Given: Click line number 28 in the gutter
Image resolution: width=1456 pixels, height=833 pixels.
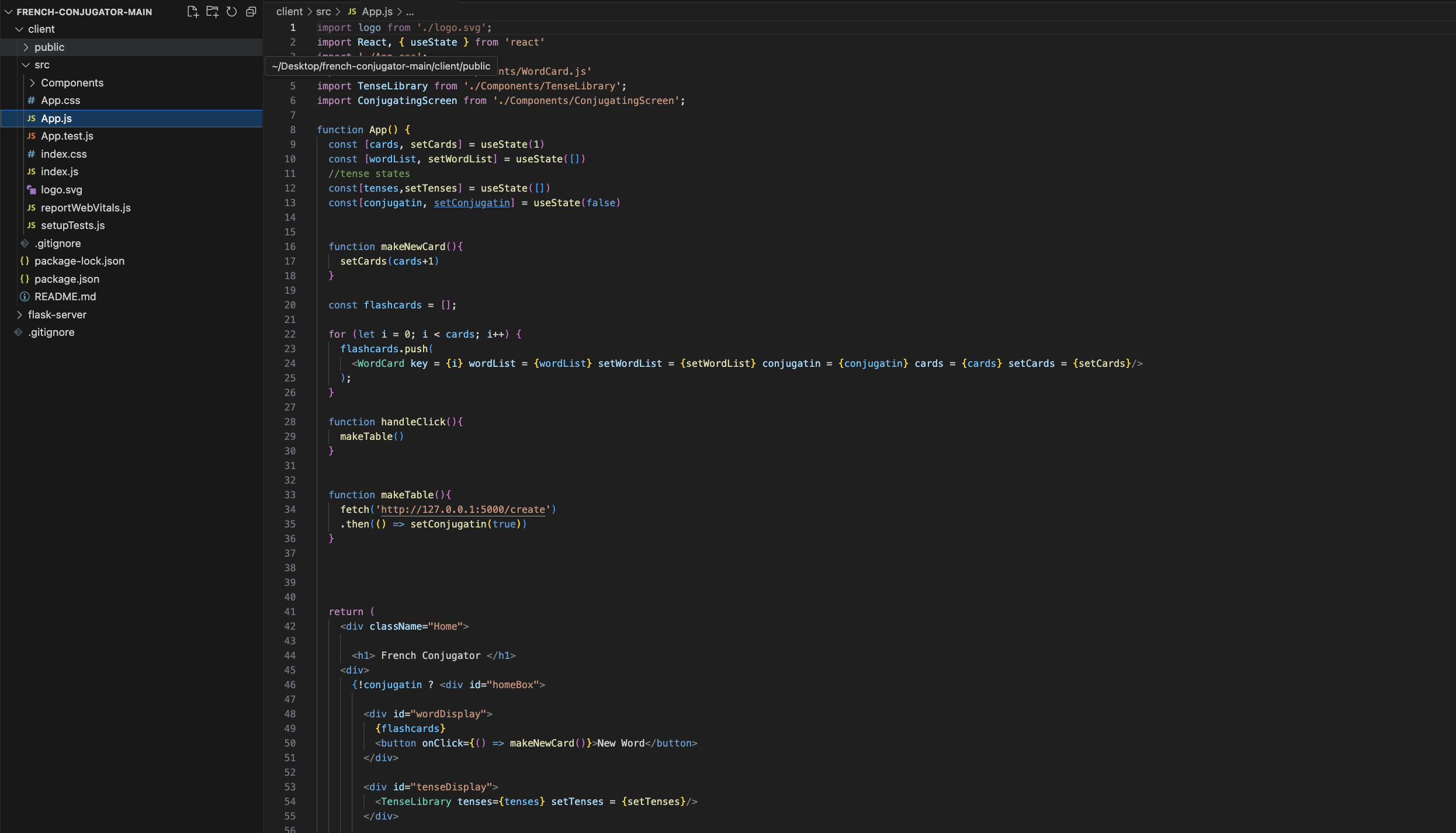Looking at the screenshot, I should click(x=290, y=422).
